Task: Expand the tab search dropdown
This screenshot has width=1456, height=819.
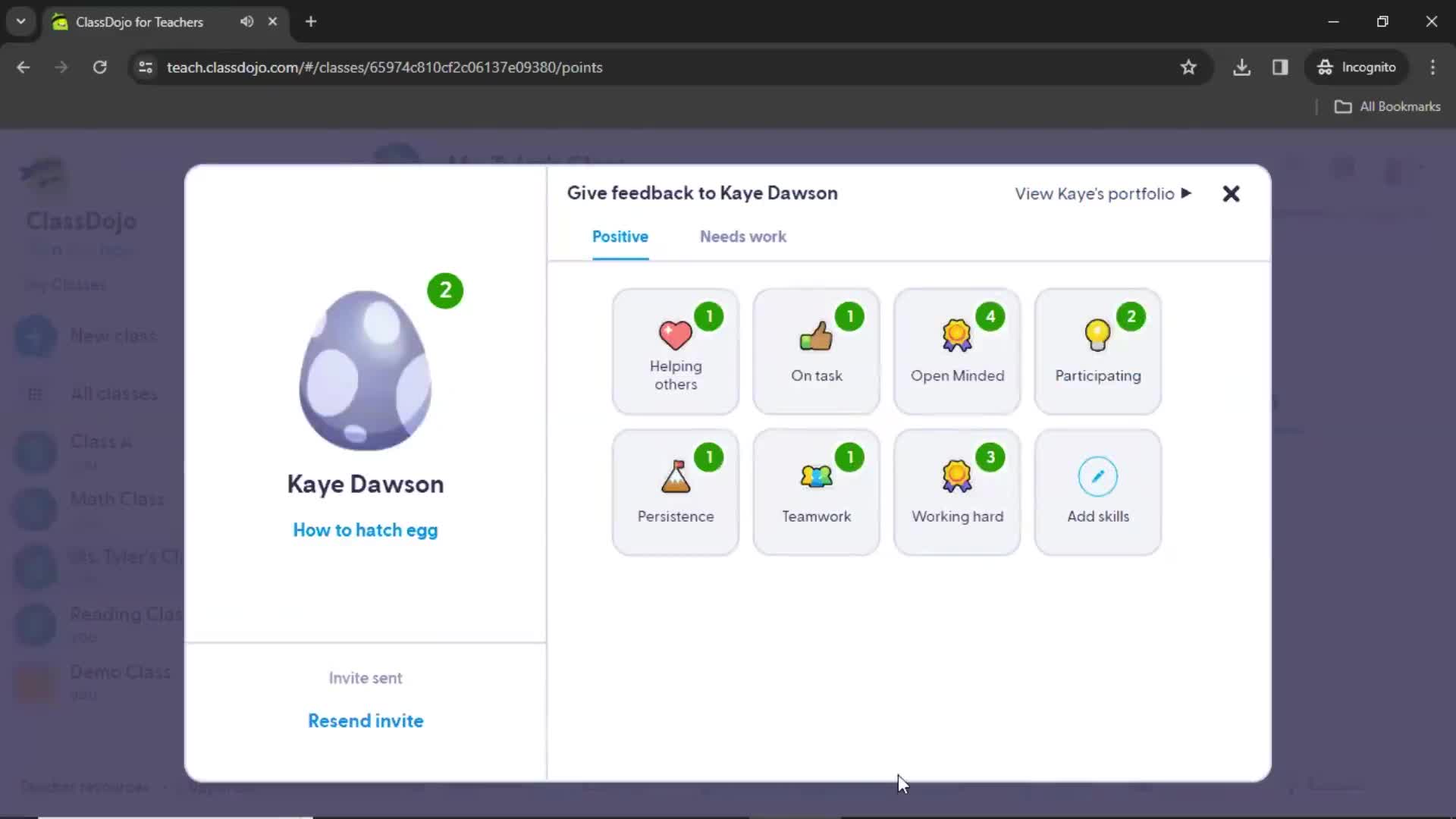Action: tap(21, 21)
